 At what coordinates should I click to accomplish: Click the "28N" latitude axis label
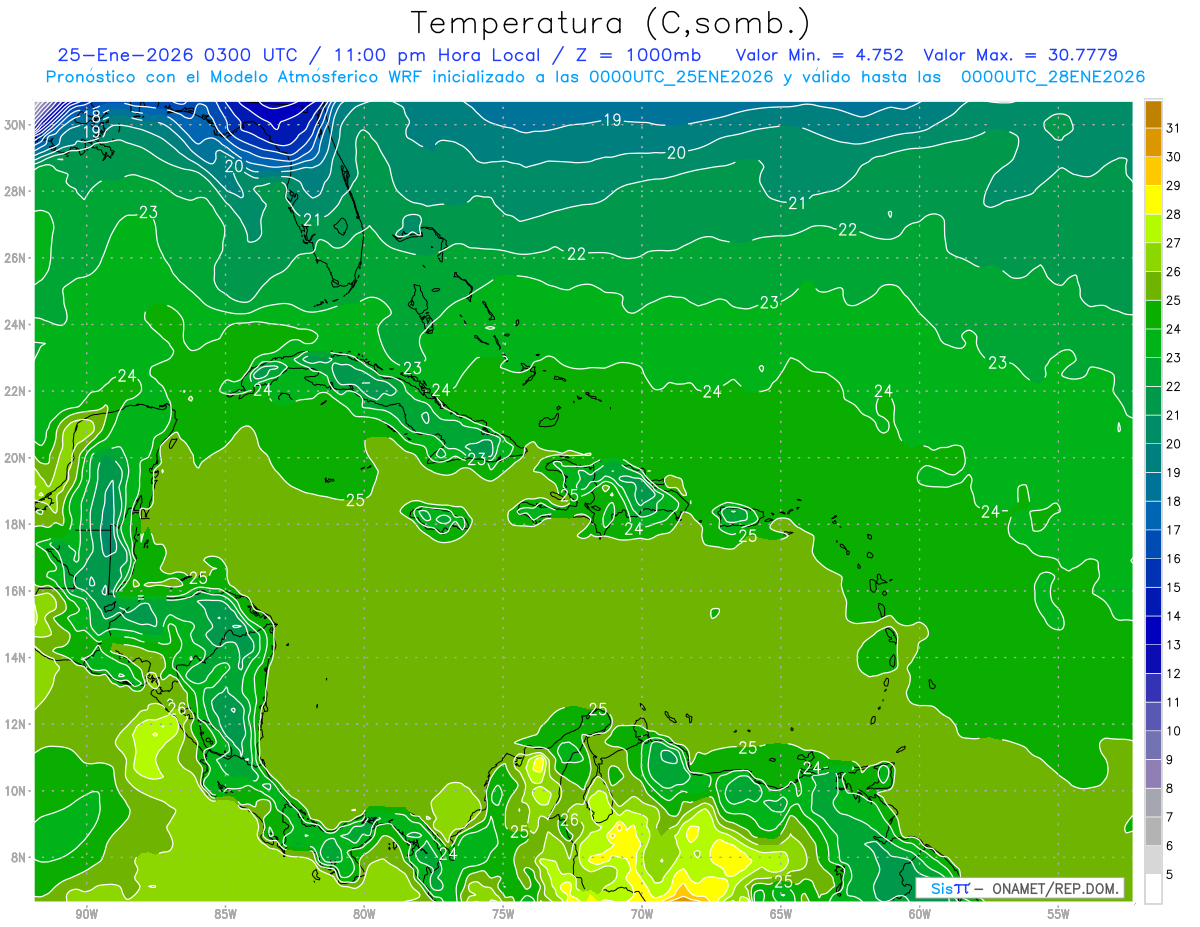click(16, 191)
